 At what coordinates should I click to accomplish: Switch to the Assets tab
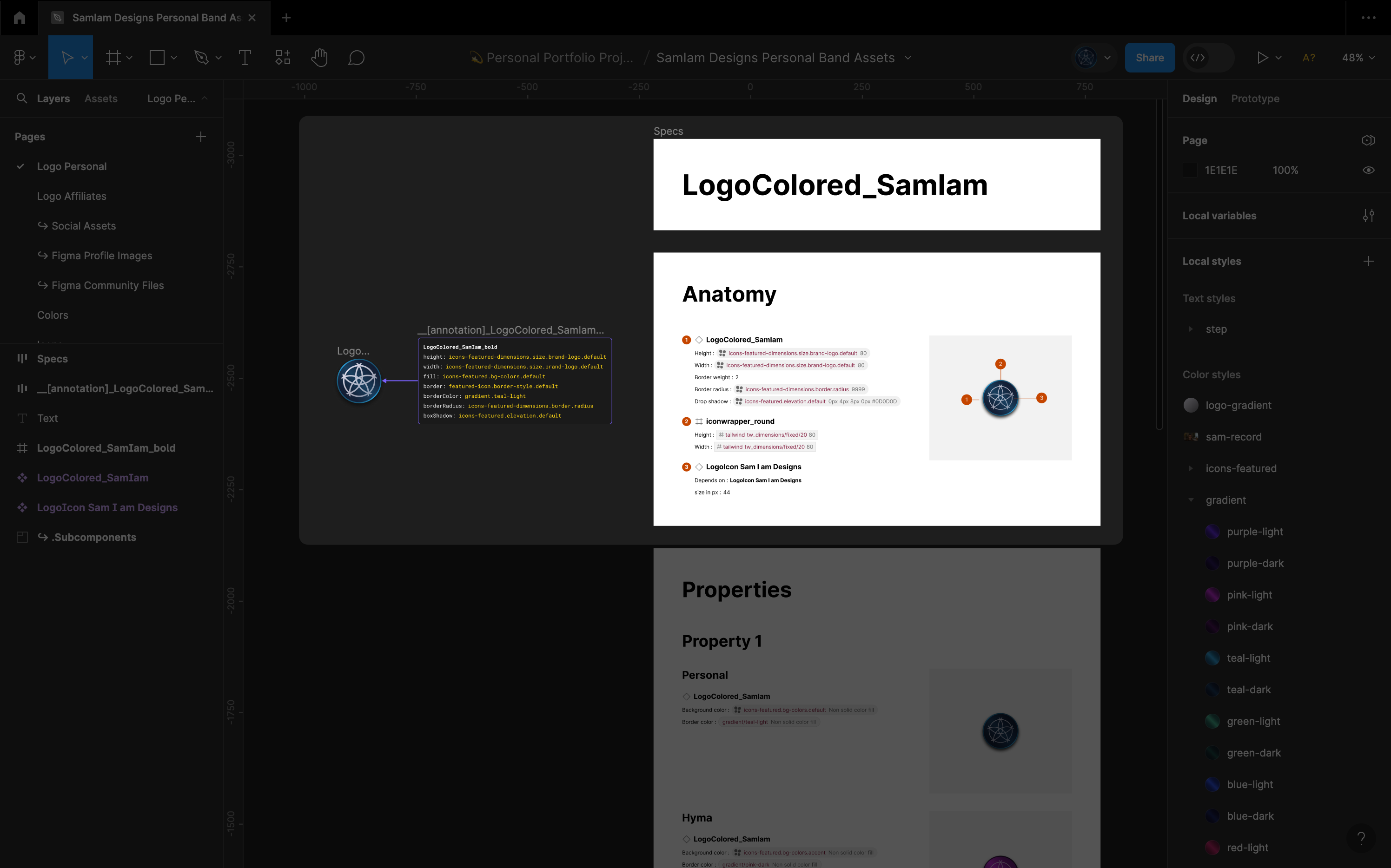tap(101, 99)
